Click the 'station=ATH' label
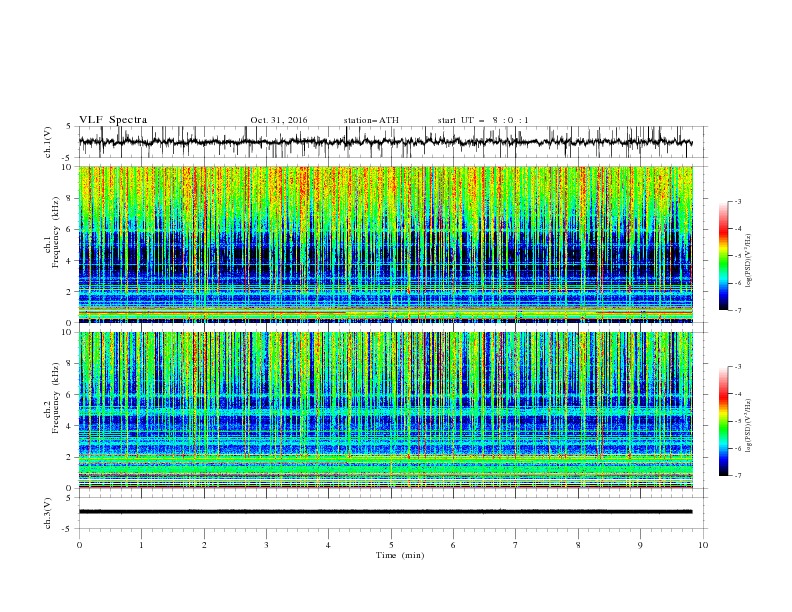The image size is (792, 612). [371, 120]
